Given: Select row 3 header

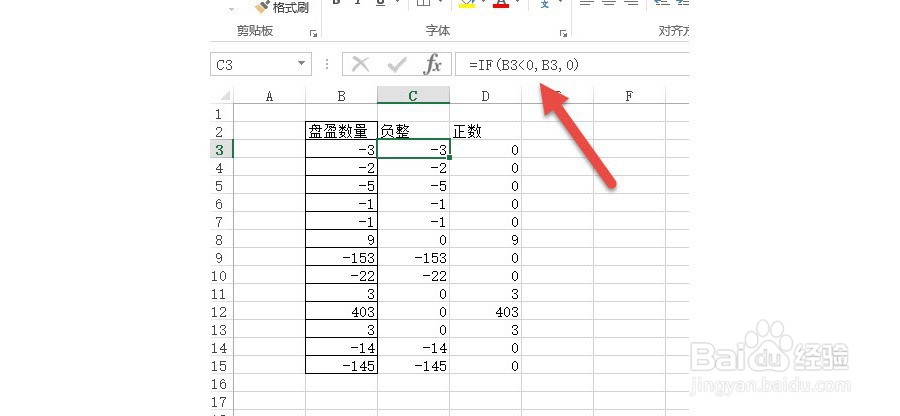Looking at the screenshot, I should tap(222, 150).
